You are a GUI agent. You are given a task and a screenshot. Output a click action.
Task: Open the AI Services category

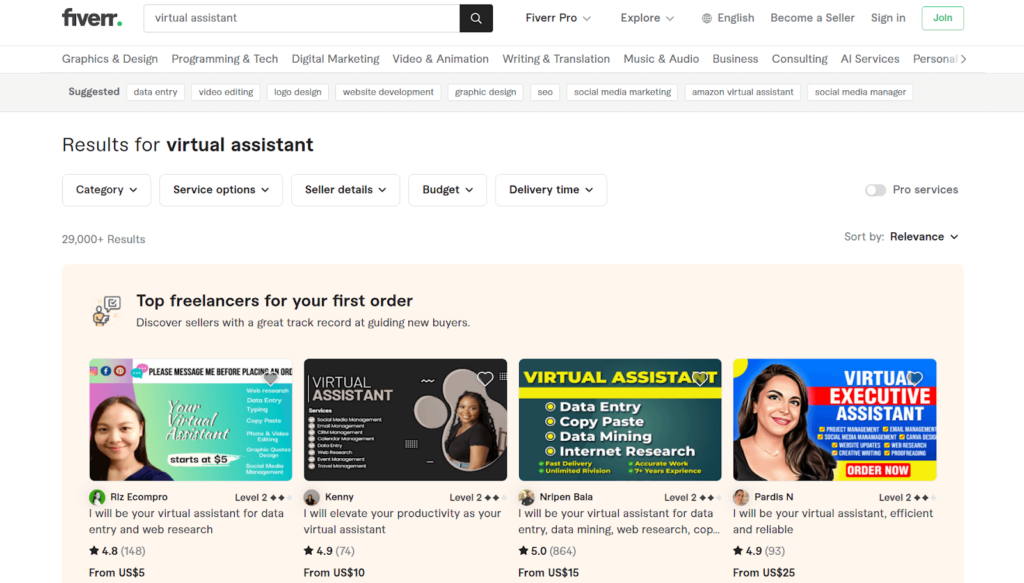(870, 59)
